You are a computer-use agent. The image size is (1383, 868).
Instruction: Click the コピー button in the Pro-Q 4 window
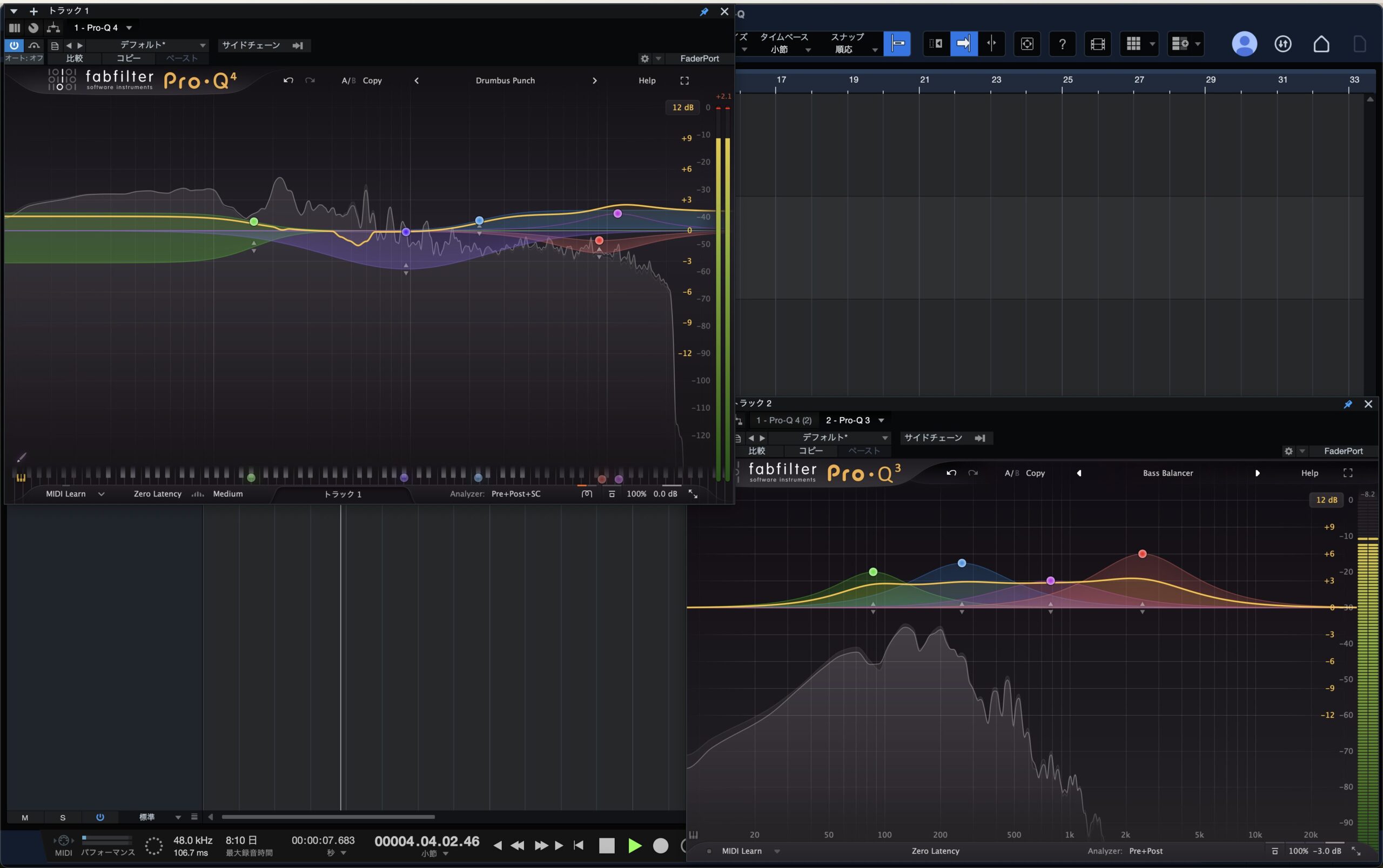coord(128,58)
